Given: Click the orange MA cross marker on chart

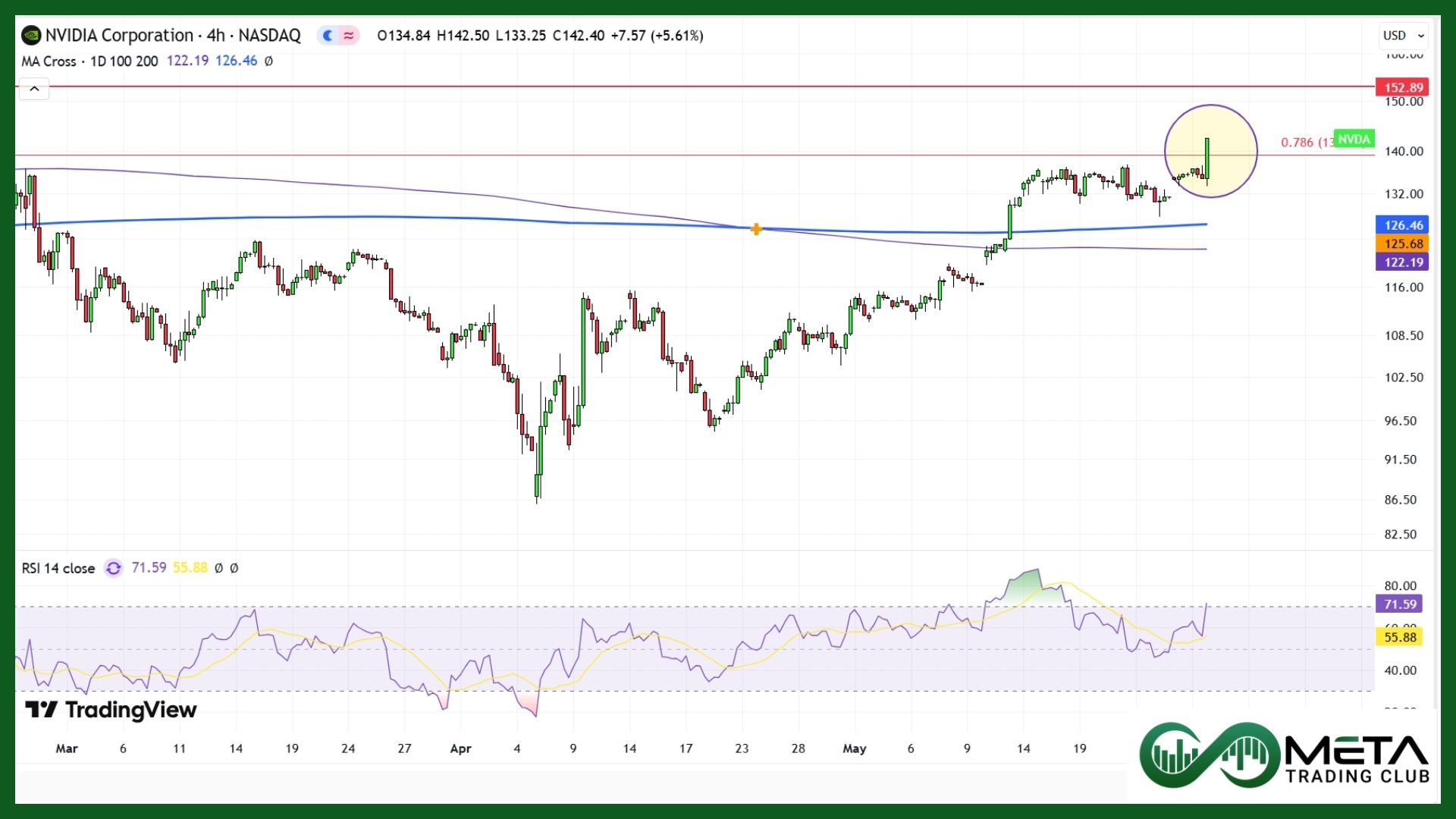Looking at the screenshot, I should point(756,229).
